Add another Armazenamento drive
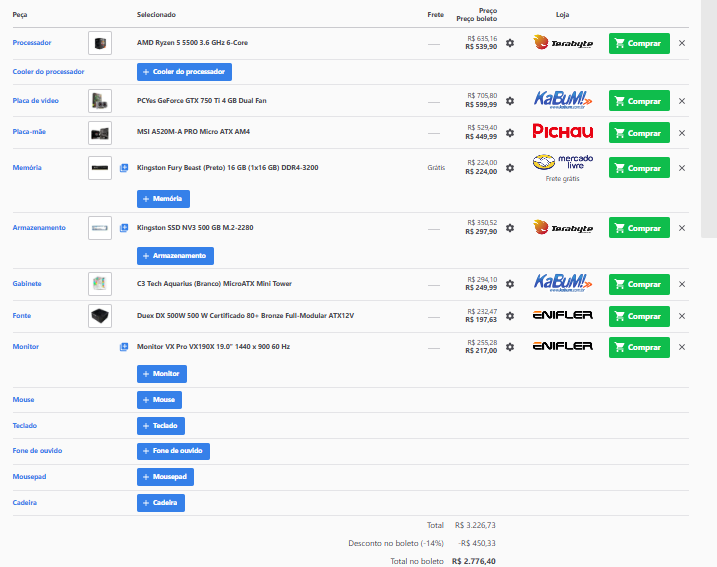Image resolution: width=717 pixels, height=567 pixels. tap(175, 256)
